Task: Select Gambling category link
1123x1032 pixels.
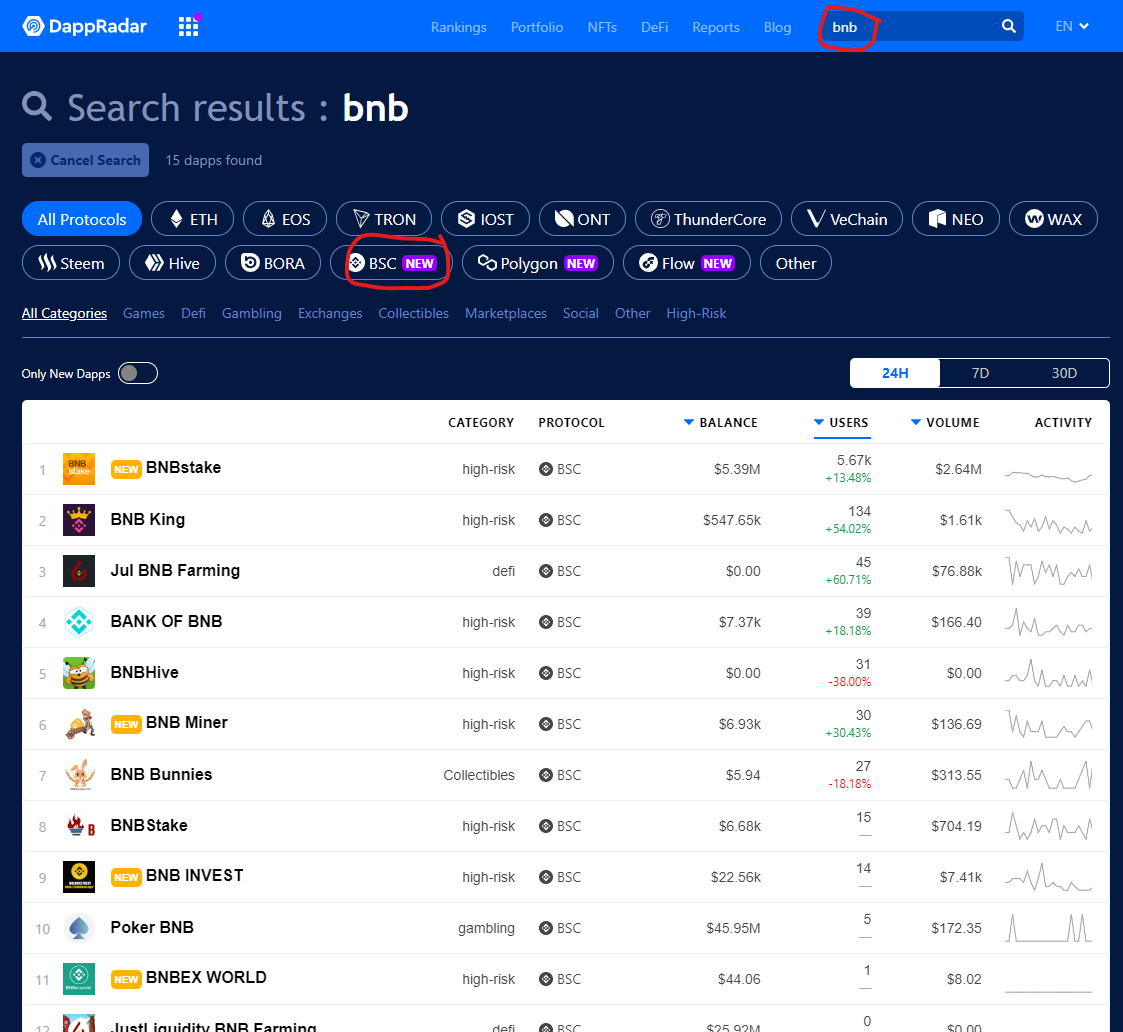Action: coord(251,313)
